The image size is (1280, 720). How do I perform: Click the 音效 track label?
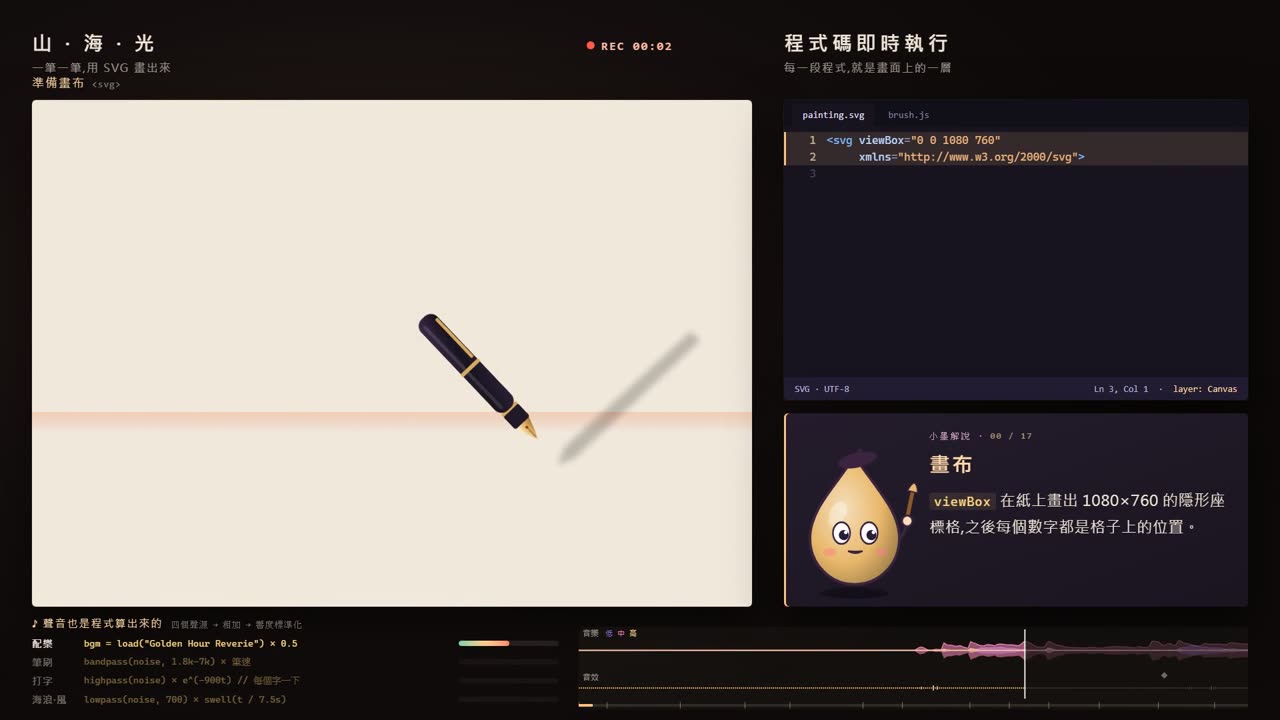click(x=590, y=677)
